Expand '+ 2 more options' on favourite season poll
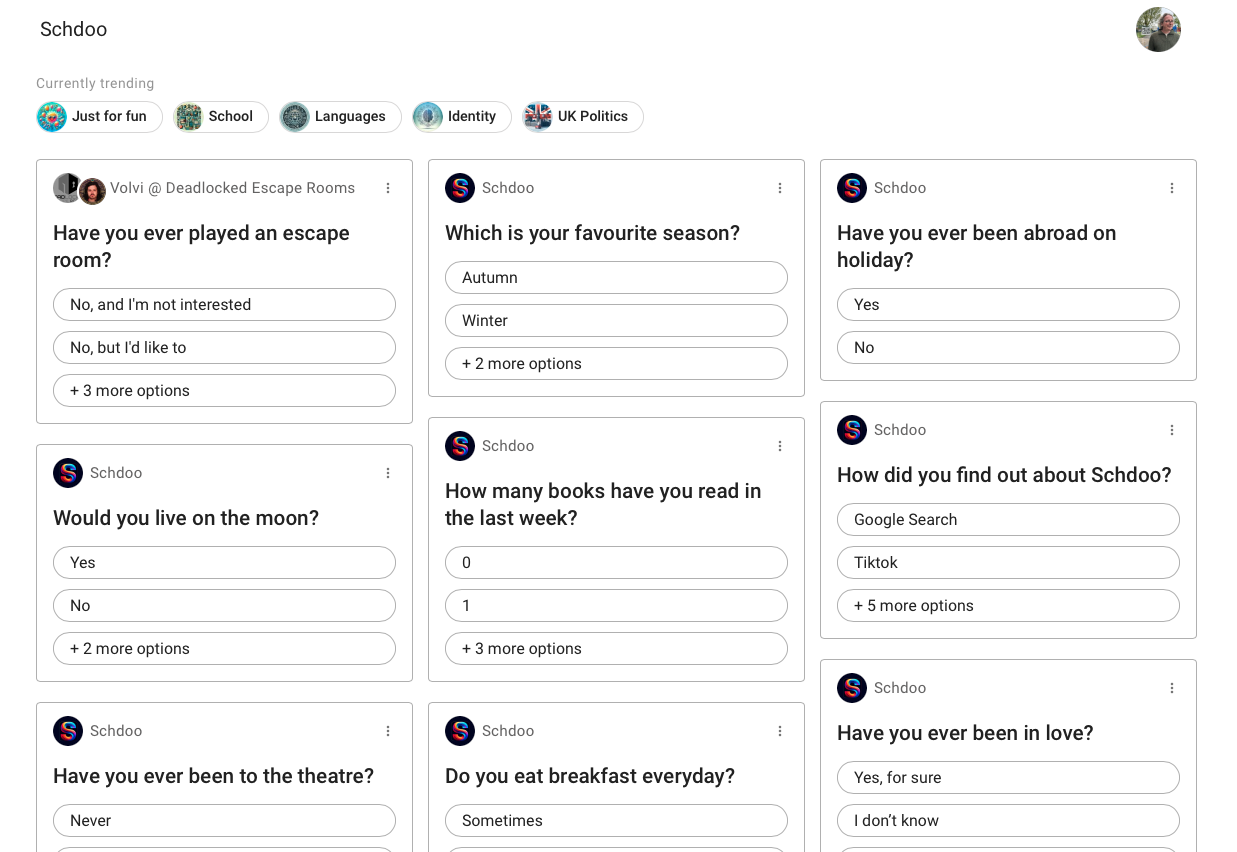This screenshot has width=1237, height=852. pyautogui.click(x=616, y=364)
